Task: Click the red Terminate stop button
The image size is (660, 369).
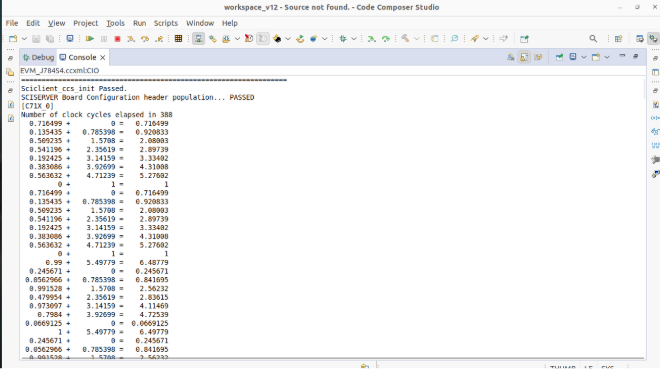Action: [117, 39]
